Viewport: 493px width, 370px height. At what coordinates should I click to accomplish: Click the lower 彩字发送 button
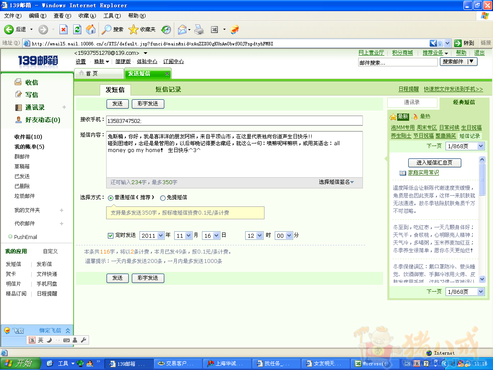tap(148, 278)
